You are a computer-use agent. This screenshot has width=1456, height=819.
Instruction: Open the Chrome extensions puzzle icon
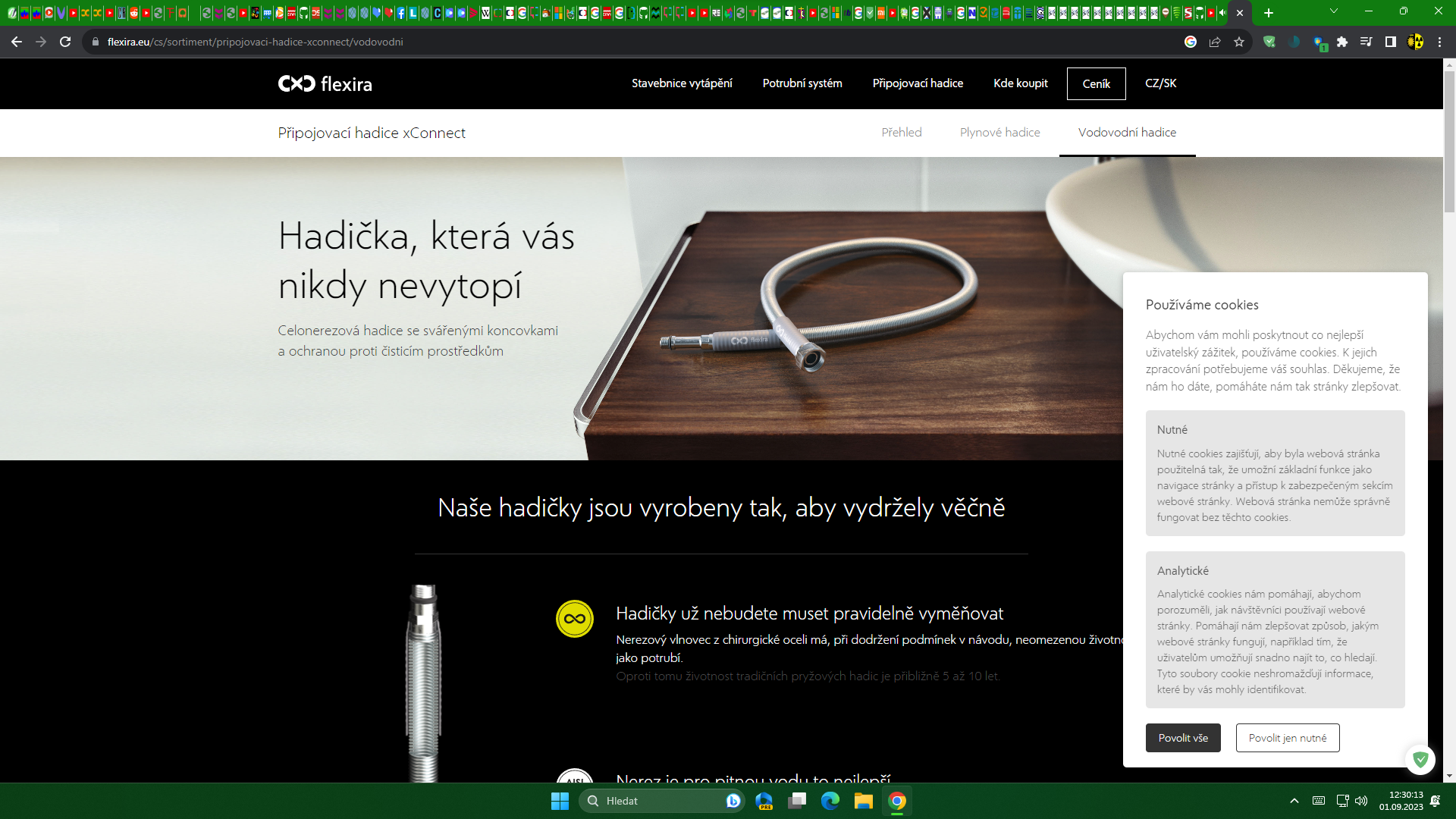click(x=1342, y=42)
